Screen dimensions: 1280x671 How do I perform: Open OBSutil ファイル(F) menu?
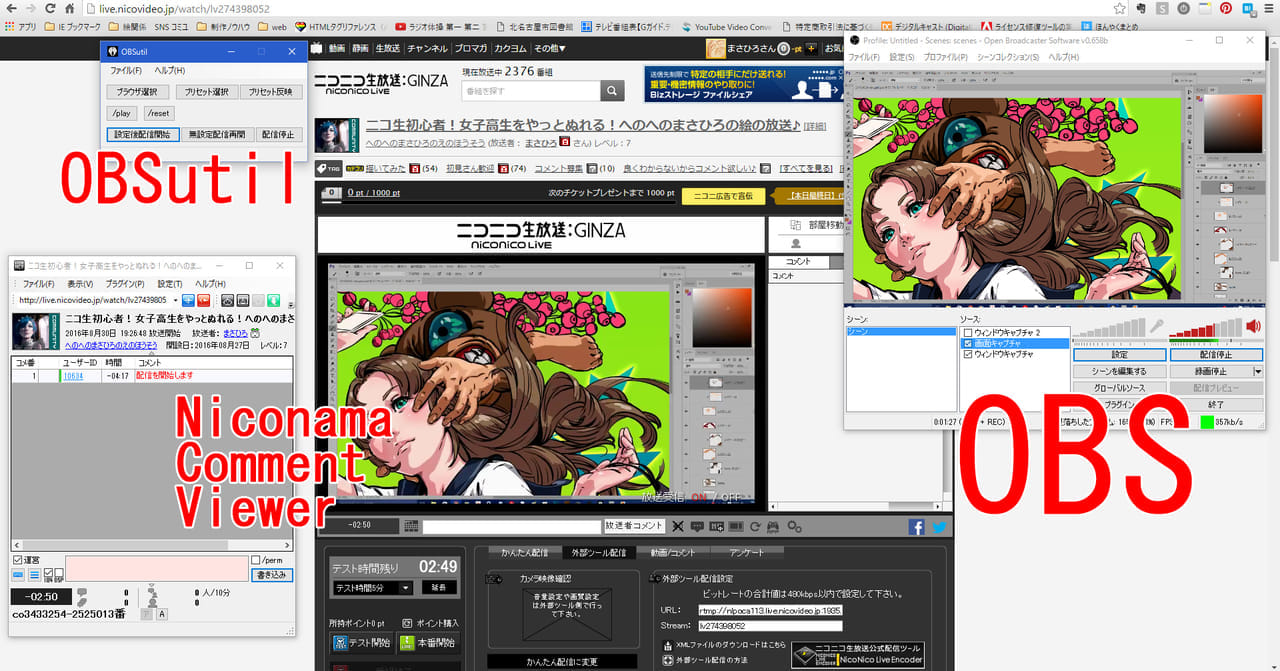125,71
